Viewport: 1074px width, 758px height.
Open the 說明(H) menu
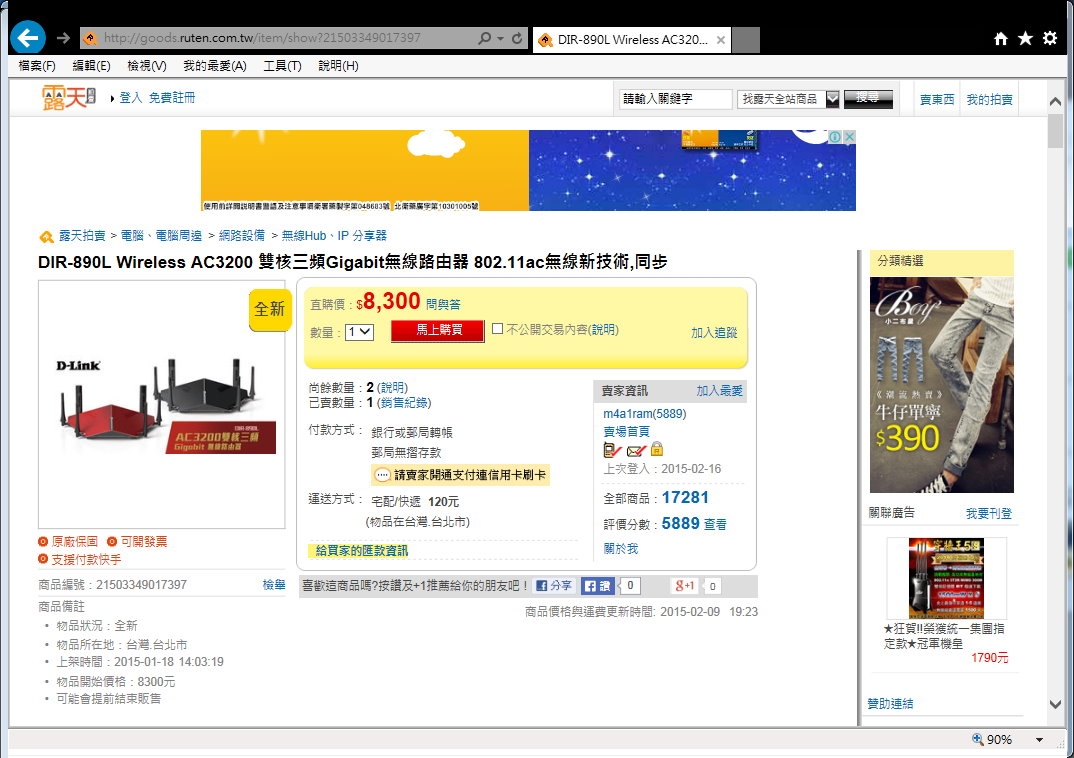tap(338, 66)
